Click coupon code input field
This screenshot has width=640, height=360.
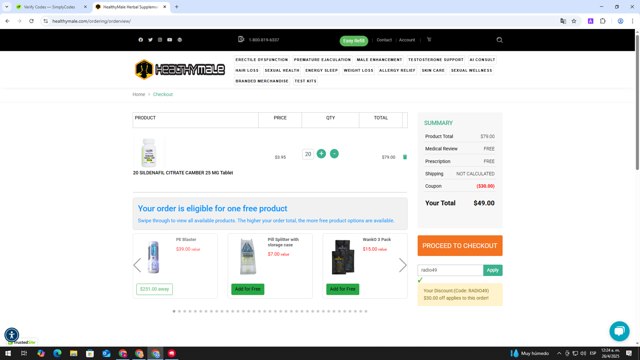(x=450, y=270)
